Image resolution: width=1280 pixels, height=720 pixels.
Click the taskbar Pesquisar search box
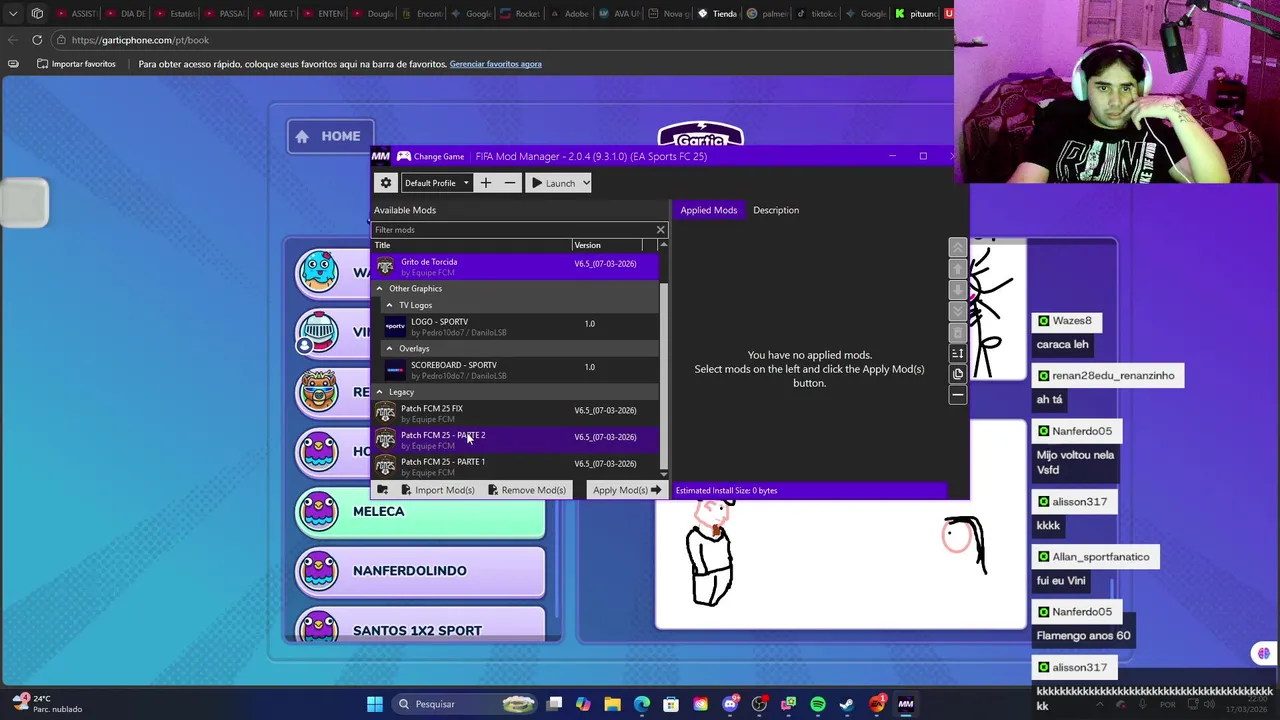click(467, 704)
